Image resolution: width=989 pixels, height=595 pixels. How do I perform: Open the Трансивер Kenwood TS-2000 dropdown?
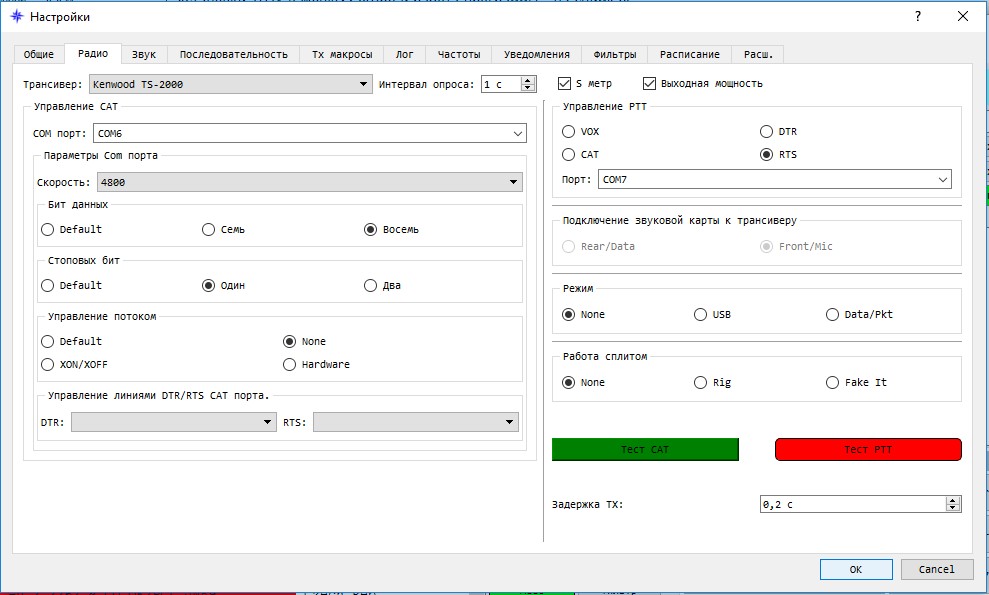(x=230, y=85)
